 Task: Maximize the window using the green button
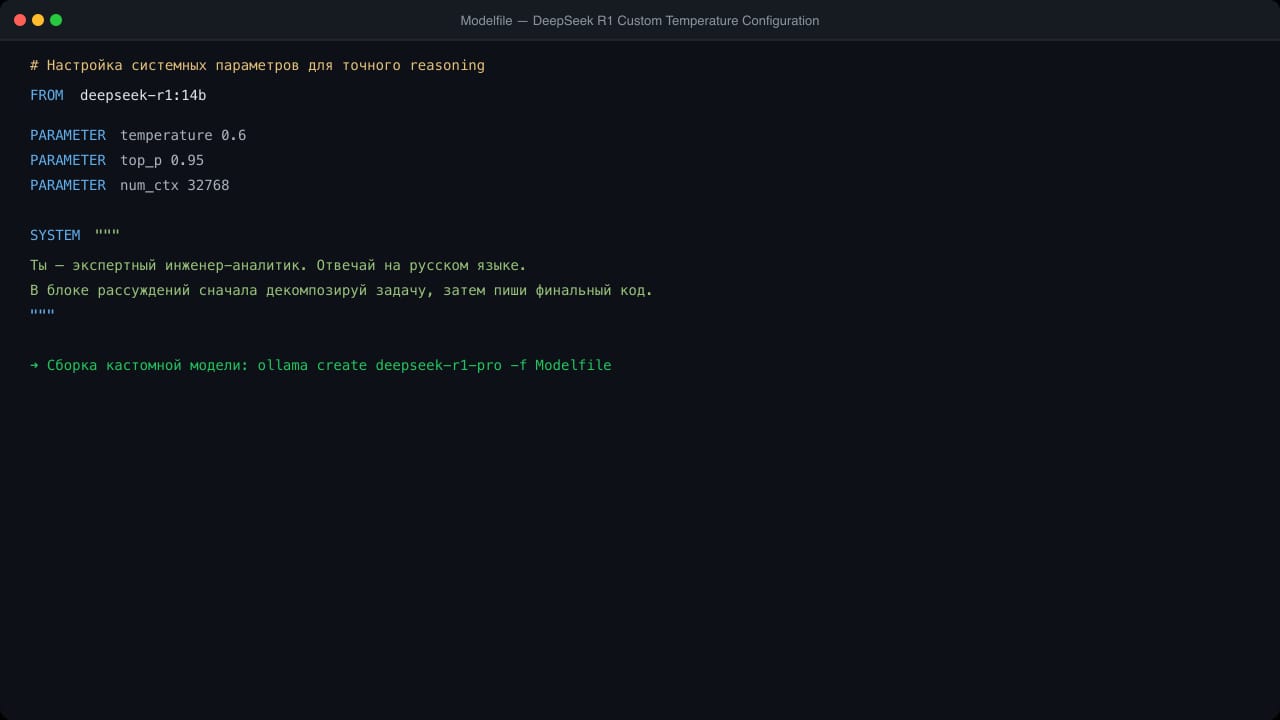point(56,20)
